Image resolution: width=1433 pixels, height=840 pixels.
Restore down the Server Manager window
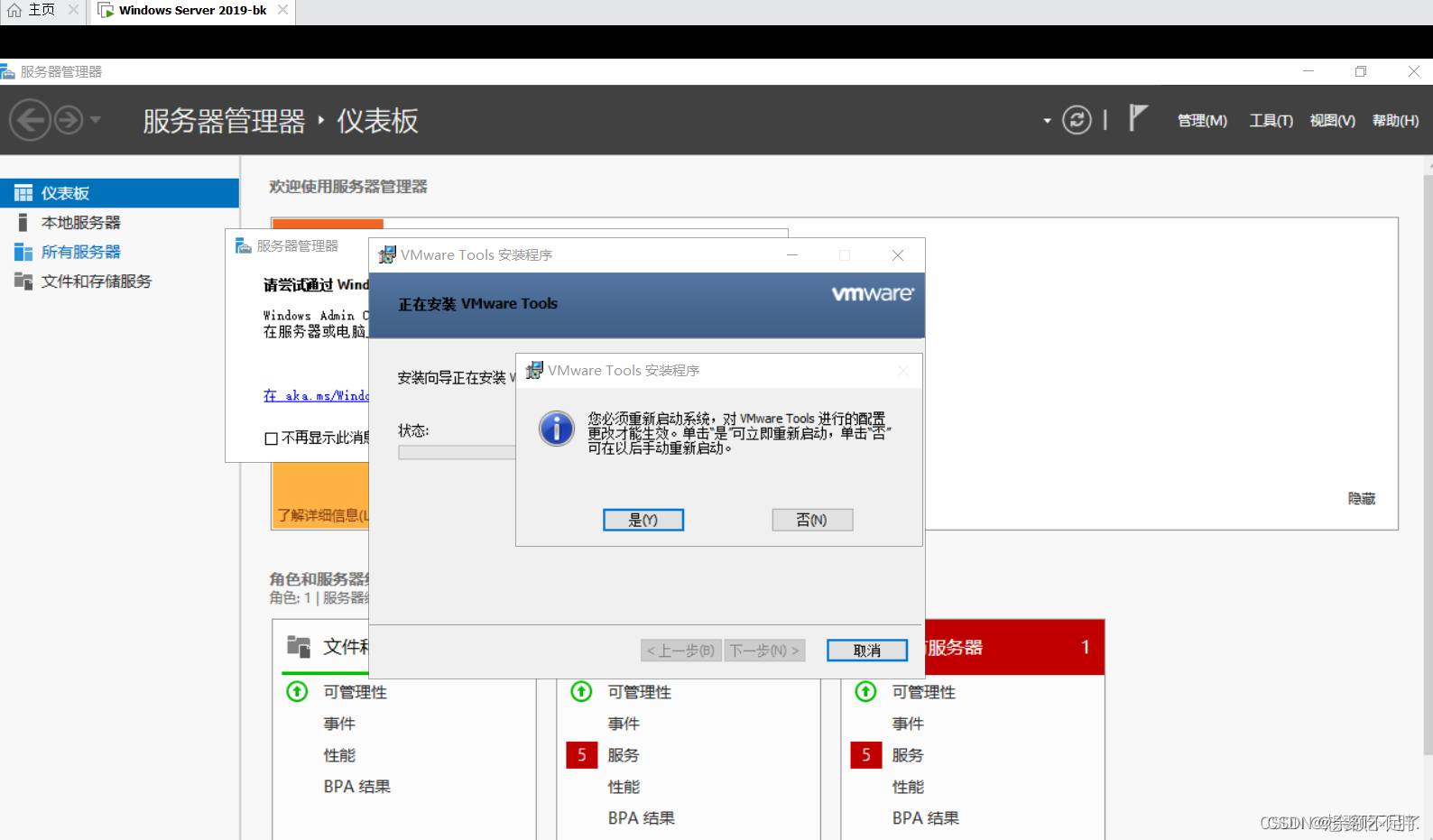1361,71
